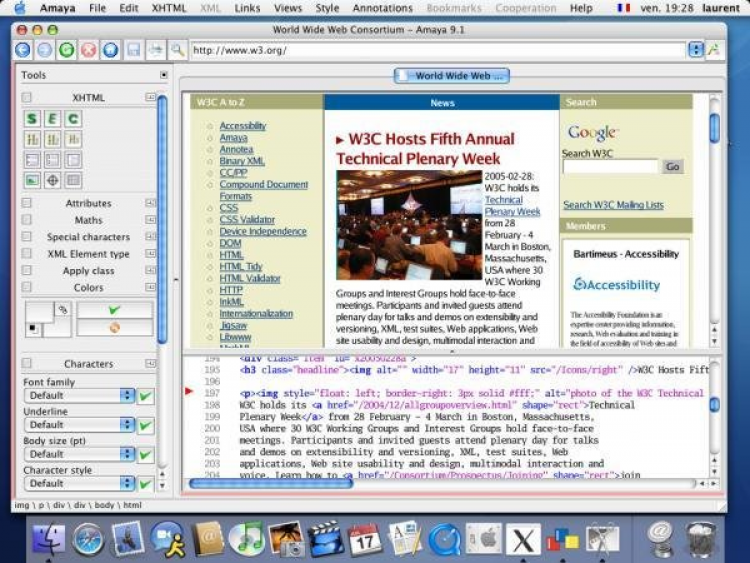The width and height of the screenshot is (750, 563).
Task: Insert a heading 3 with H3 tool
Action: click(x=73, y=139)
